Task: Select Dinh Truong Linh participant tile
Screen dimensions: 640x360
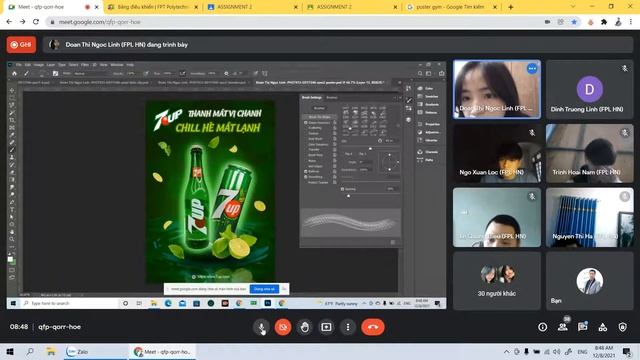Action: tap(589, 89)
